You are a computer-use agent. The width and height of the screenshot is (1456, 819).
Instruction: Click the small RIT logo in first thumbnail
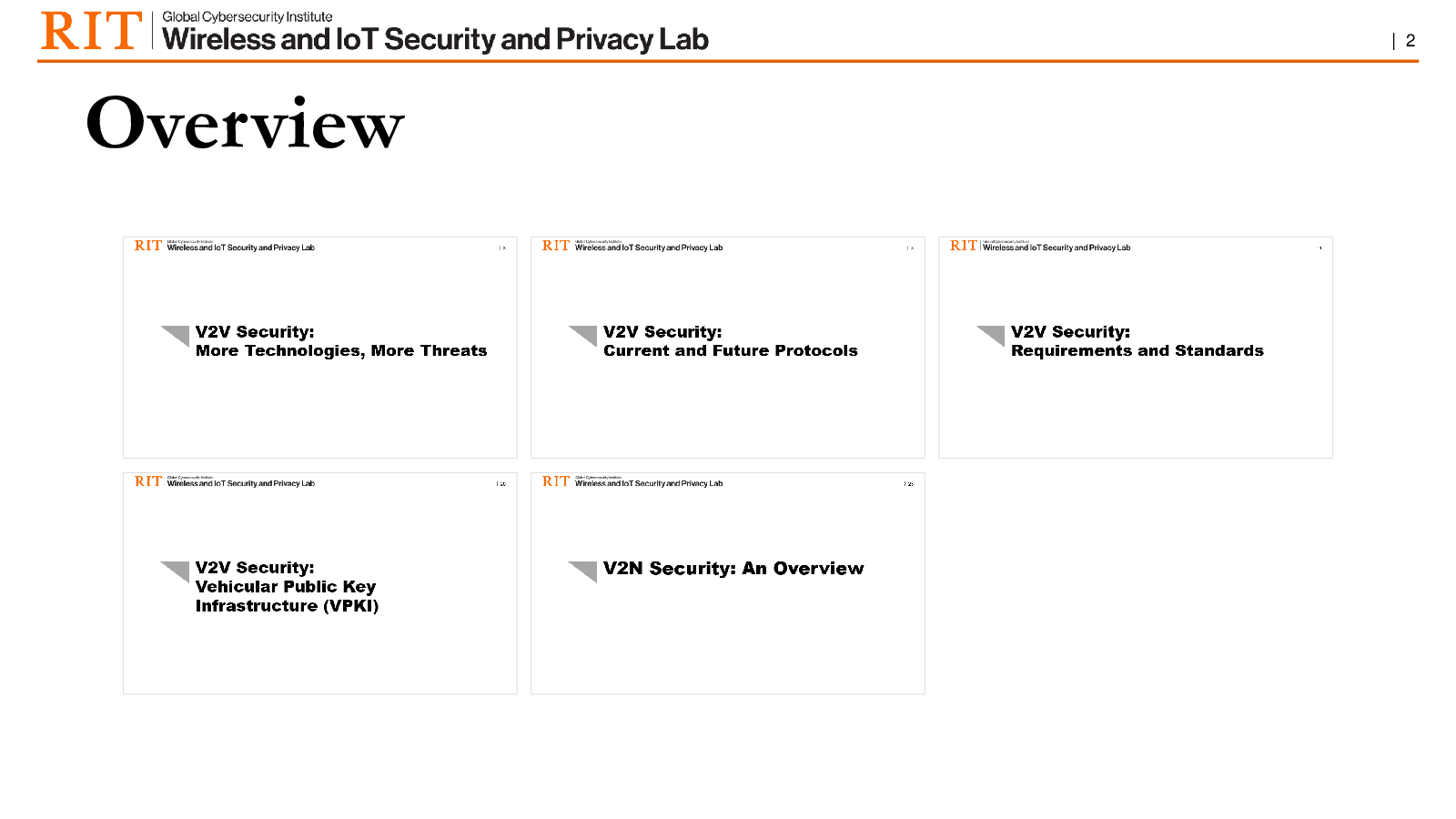(148, 246)
